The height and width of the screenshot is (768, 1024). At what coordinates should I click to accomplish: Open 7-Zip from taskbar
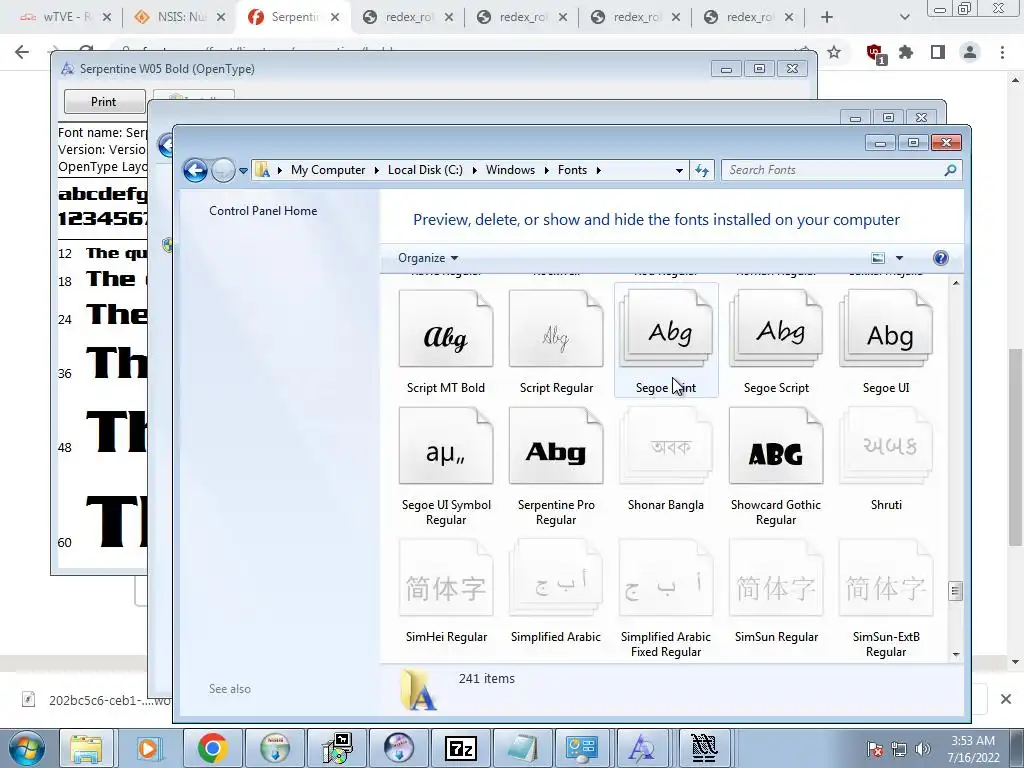[460, 748]
